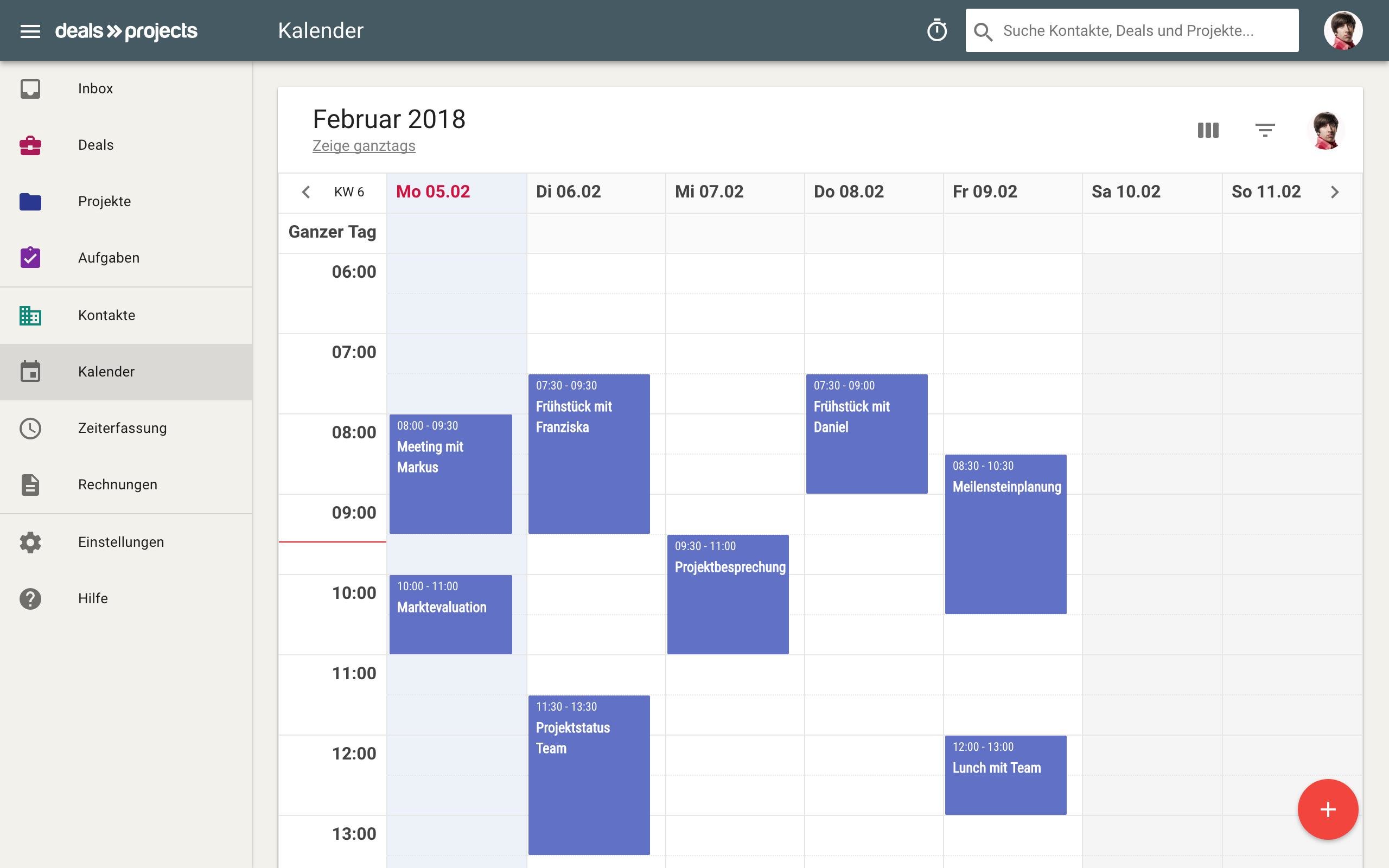This screenshot has height=868, width=1389.
Task: Open Kontakte building icon
Action: (x=30, y=315)
